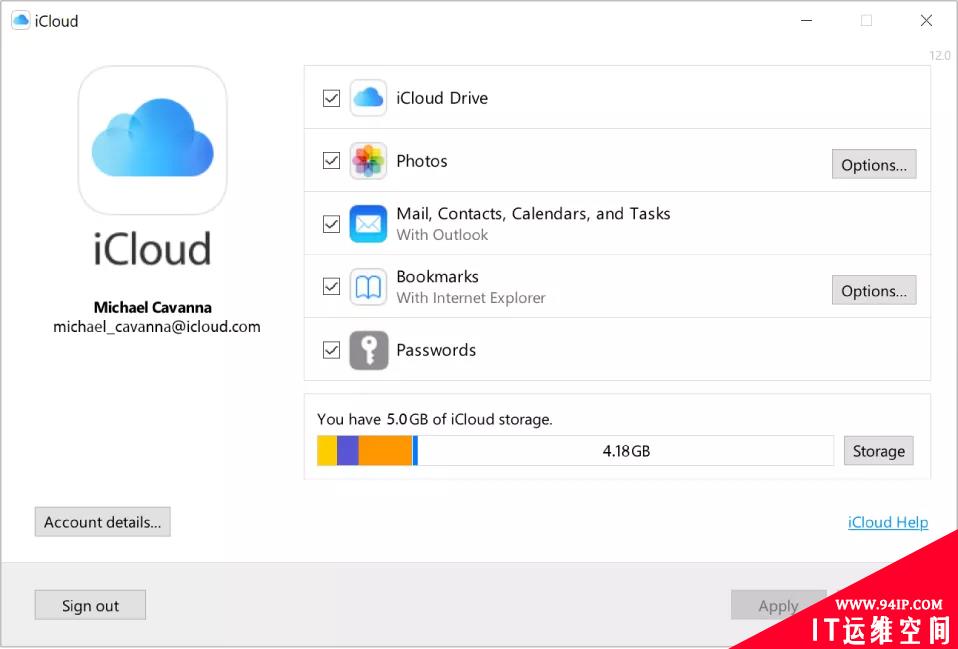
Task: Click the large iCloud logo
Action: pyautogui.click(x=152, y=140)
